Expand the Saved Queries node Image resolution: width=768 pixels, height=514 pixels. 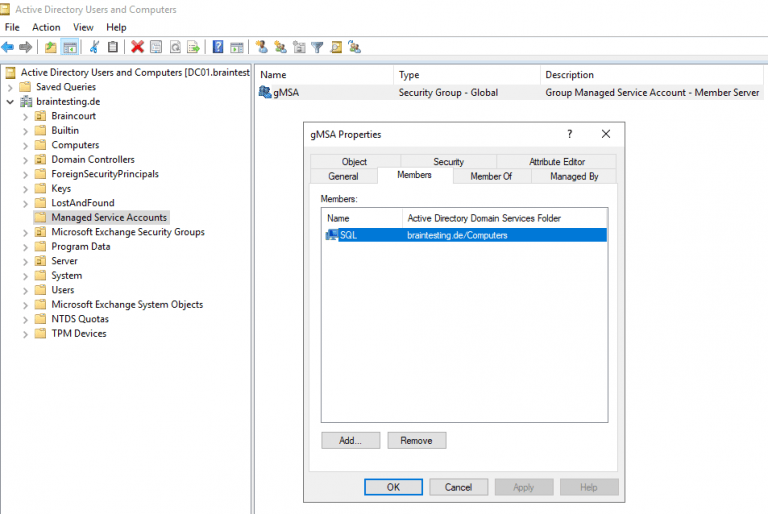click(x=10, y=88)
